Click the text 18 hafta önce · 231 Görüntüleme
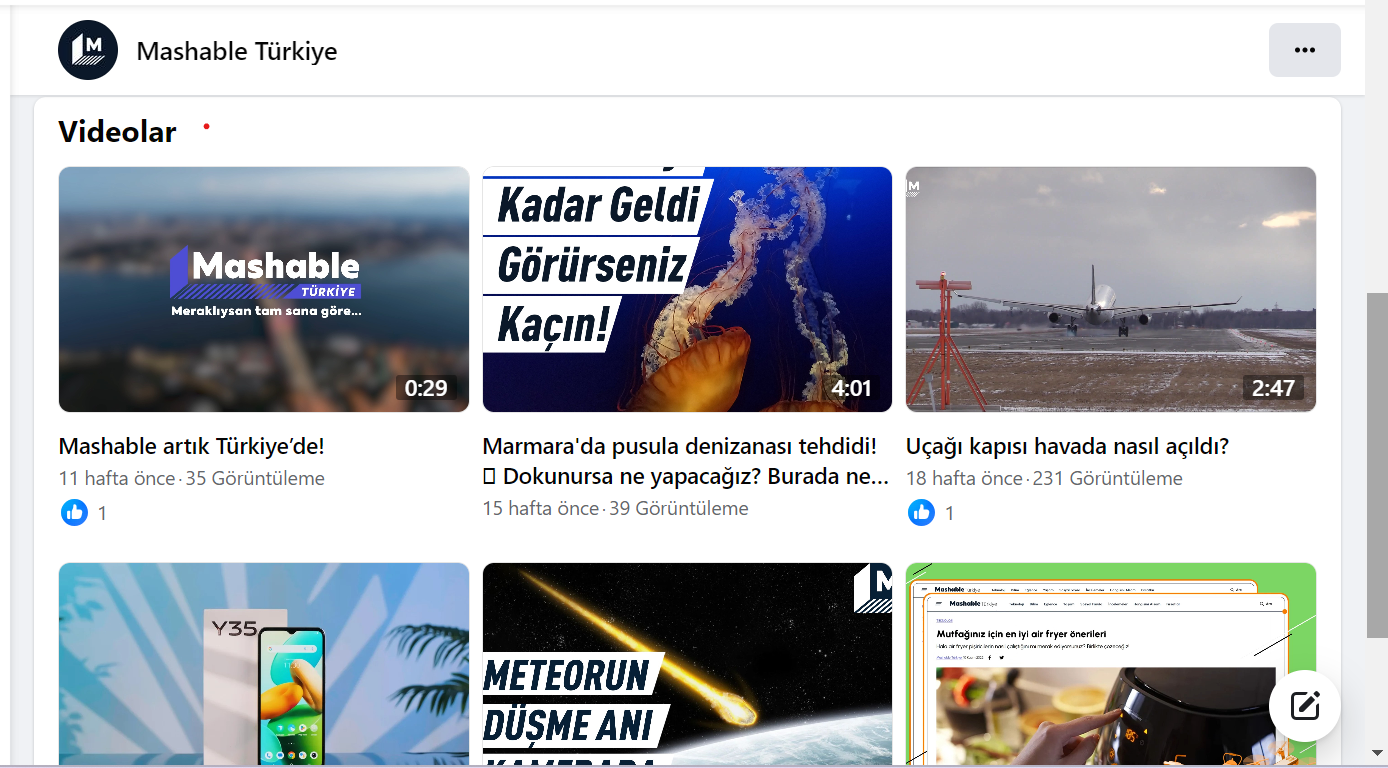 click(1044, 478)
